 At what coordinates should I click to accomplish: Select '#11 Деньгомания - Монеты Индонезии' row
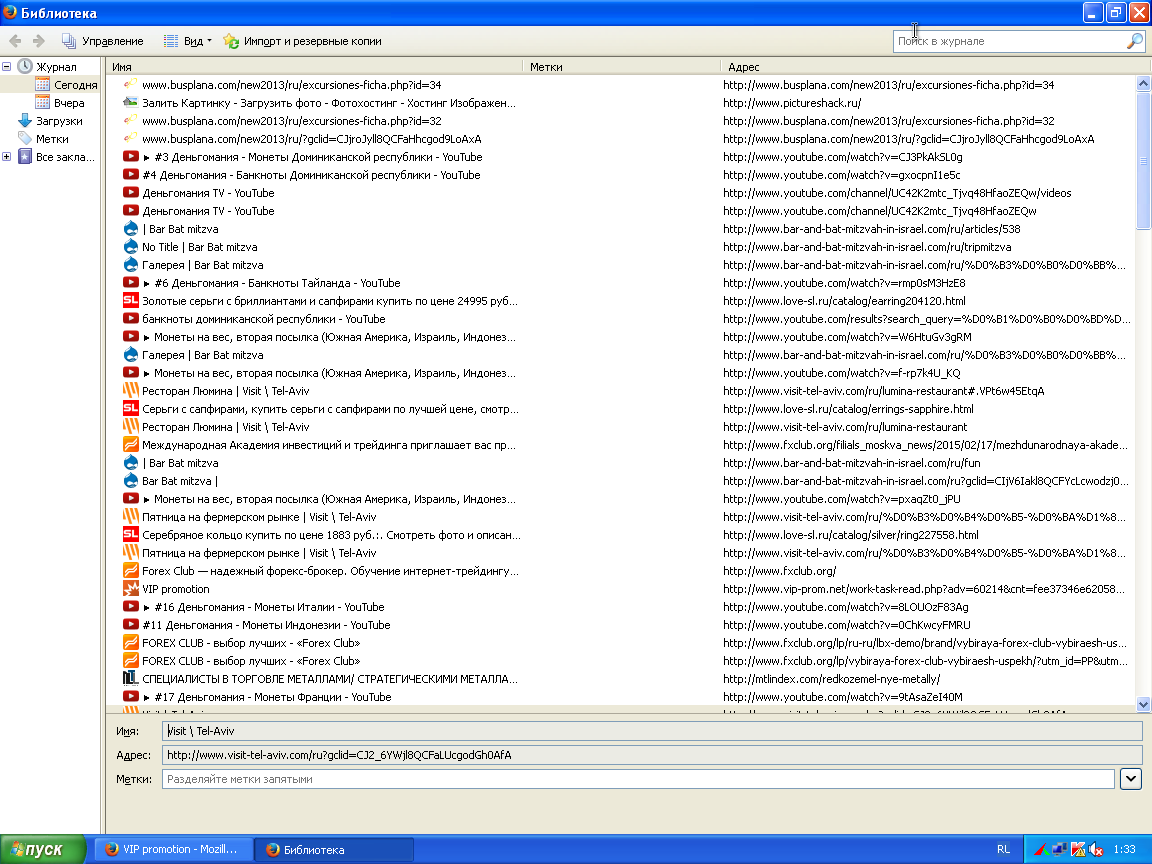[x=620, y=625]
